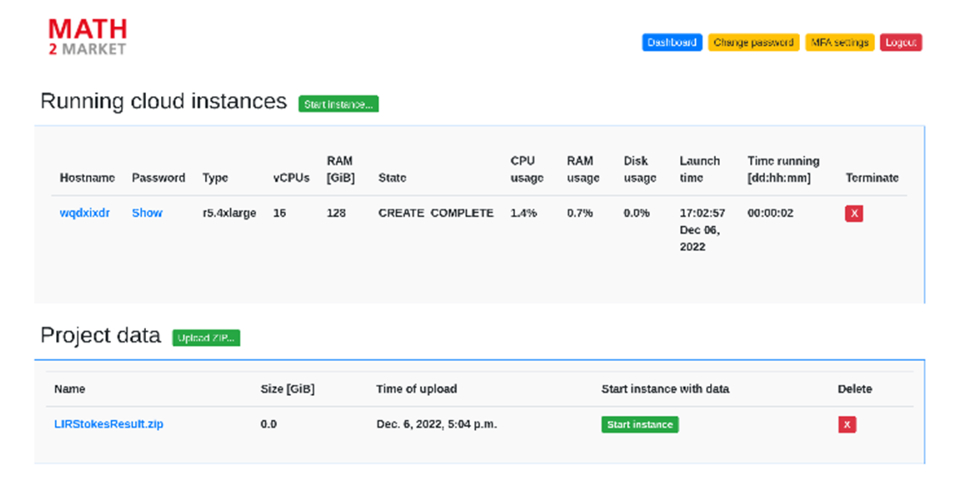The image size is (960, 500).
Task: Click the CPU usage column header
Action: click(x=527, y=169)
